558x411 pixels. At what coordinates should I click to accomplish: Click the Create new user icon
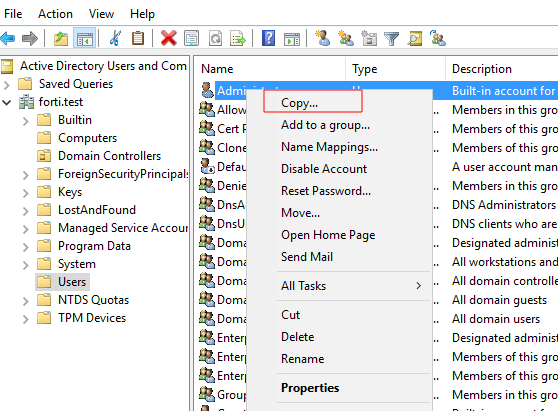click(323, 38)
